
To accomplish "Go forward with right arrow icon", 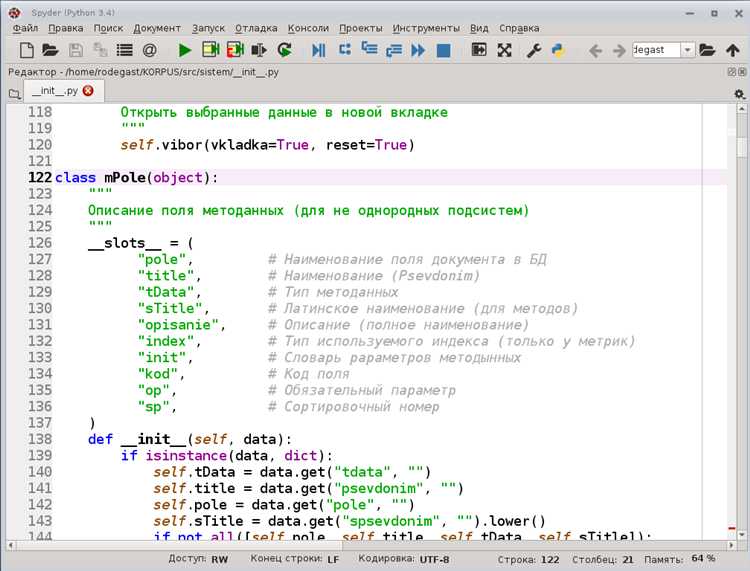I will click(x=619, y=50).
